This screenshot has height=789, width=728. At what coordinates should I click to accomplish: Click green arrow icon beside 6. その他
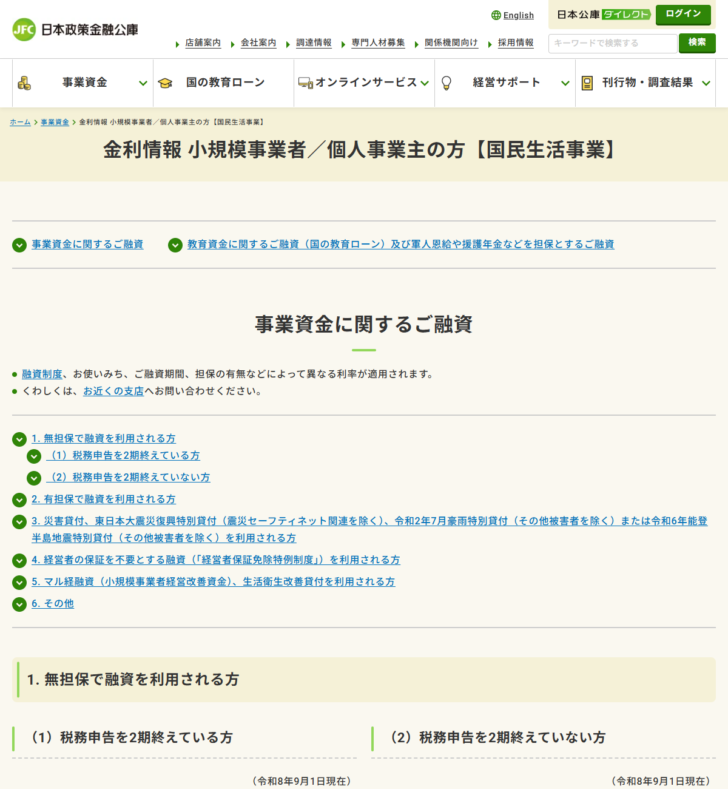[x=19, y=604]
